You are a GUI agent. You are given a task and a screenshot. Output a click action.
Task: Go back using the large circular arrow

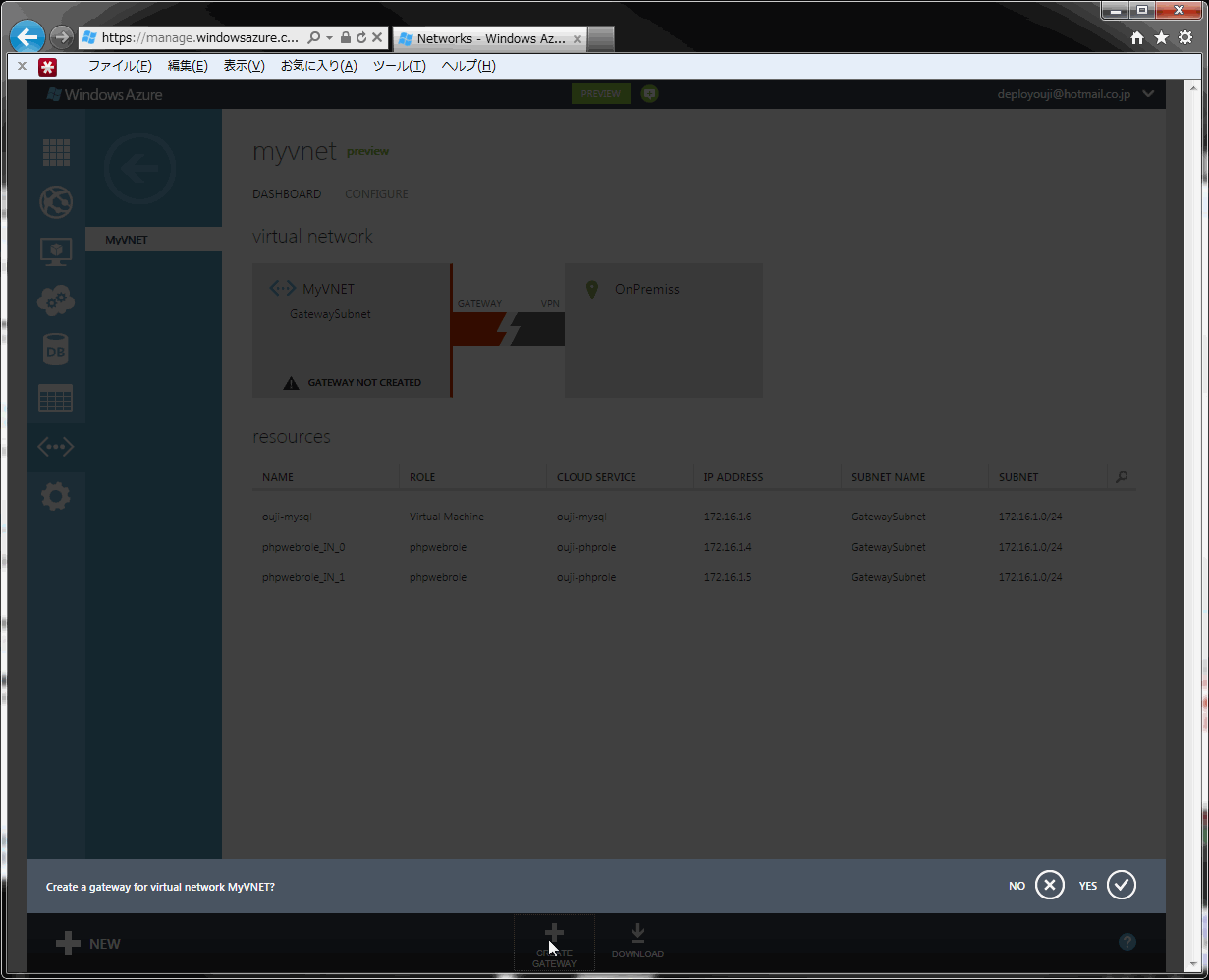[139, 169]
